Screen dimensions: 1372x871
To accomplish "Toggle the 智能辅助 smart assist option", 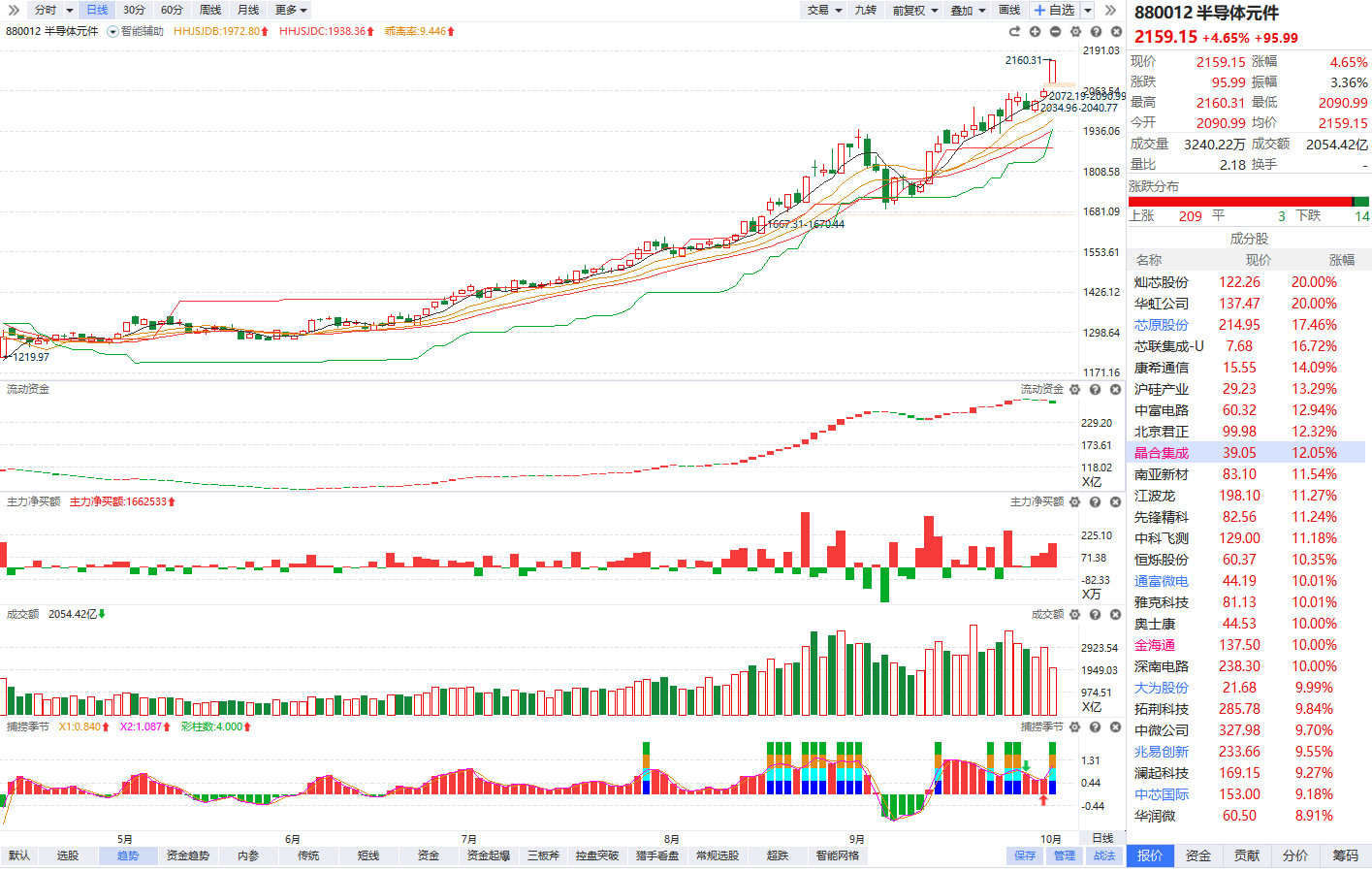I will pos(136,32).
